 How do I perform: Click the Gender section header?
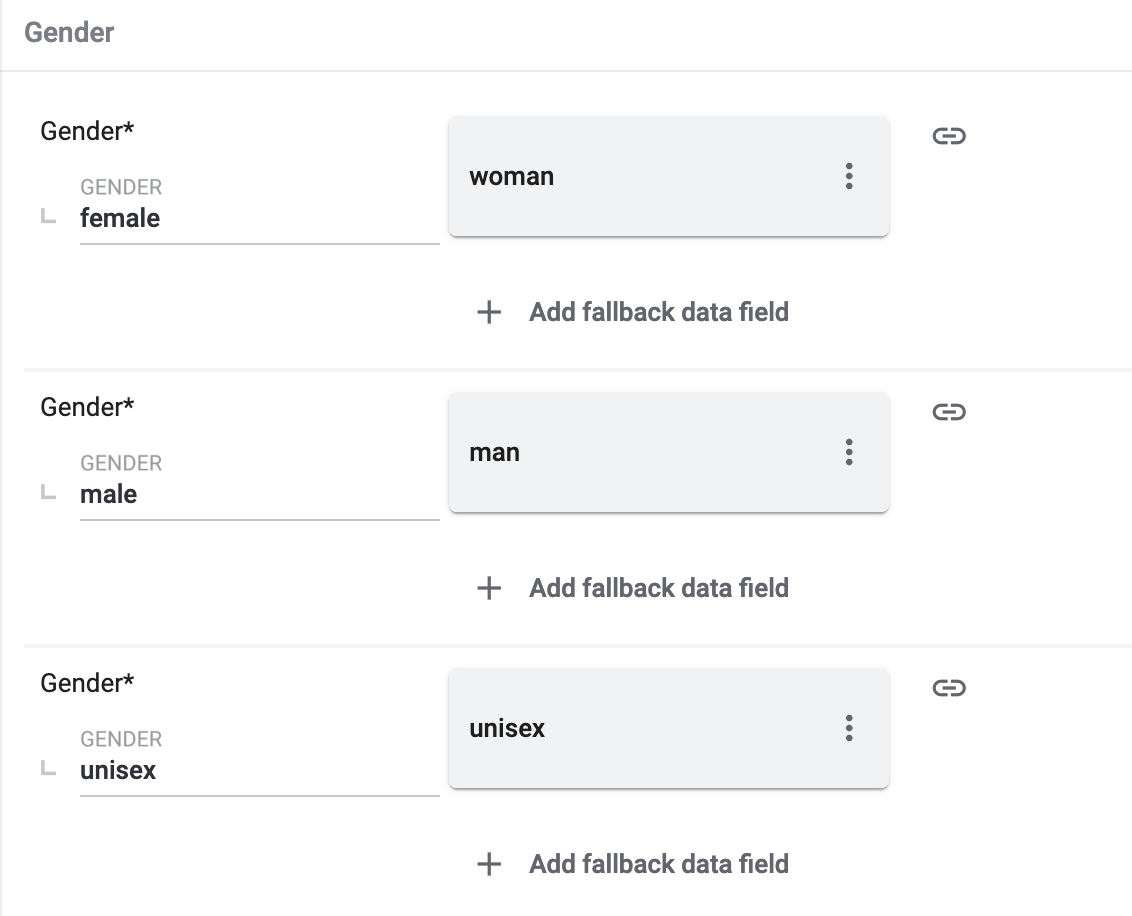click(69, 33)
